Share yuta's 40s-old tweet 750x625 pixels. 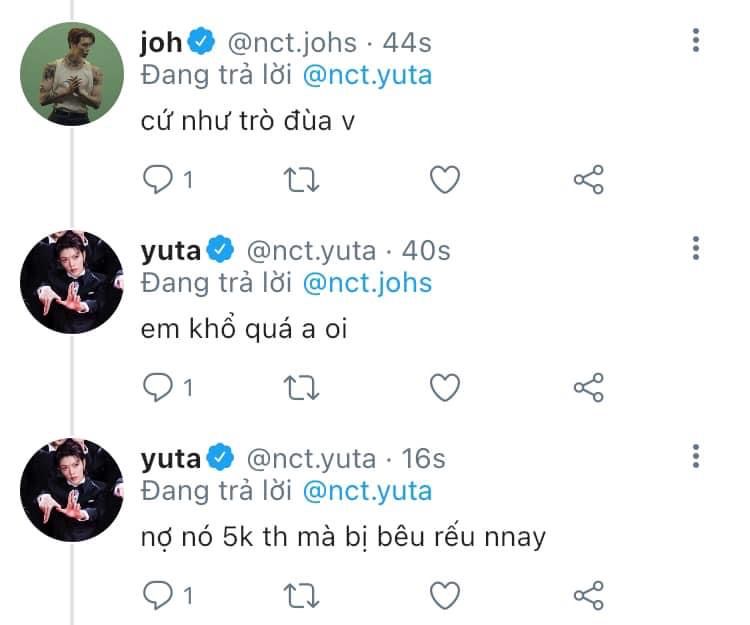(x=589, y=387)
